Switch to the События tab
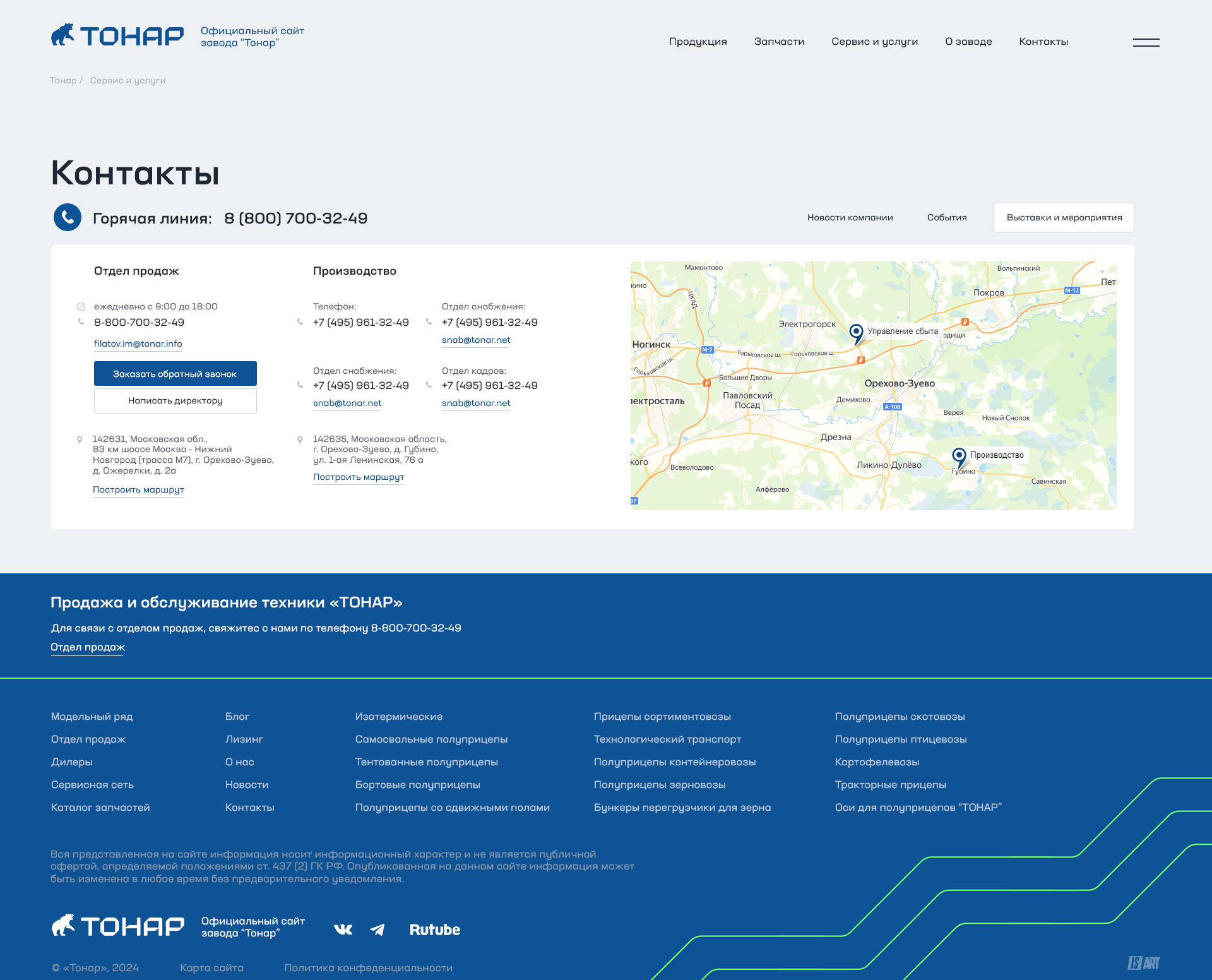Image resolution: width=1212 pixels, height=980 pixels. tap(947, 217)
